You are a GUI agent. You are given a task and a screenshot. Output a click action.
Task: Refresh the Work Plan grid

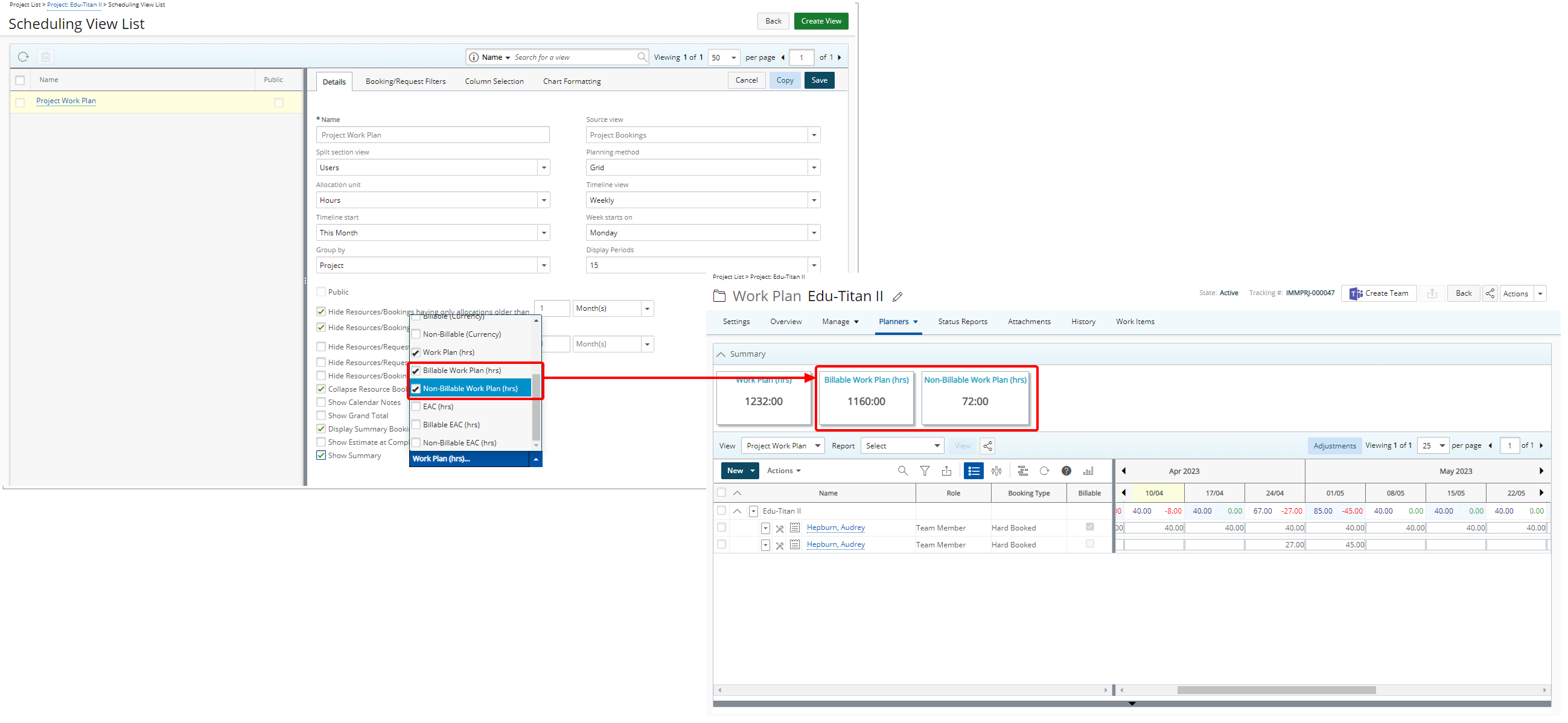pos(1045,471)
